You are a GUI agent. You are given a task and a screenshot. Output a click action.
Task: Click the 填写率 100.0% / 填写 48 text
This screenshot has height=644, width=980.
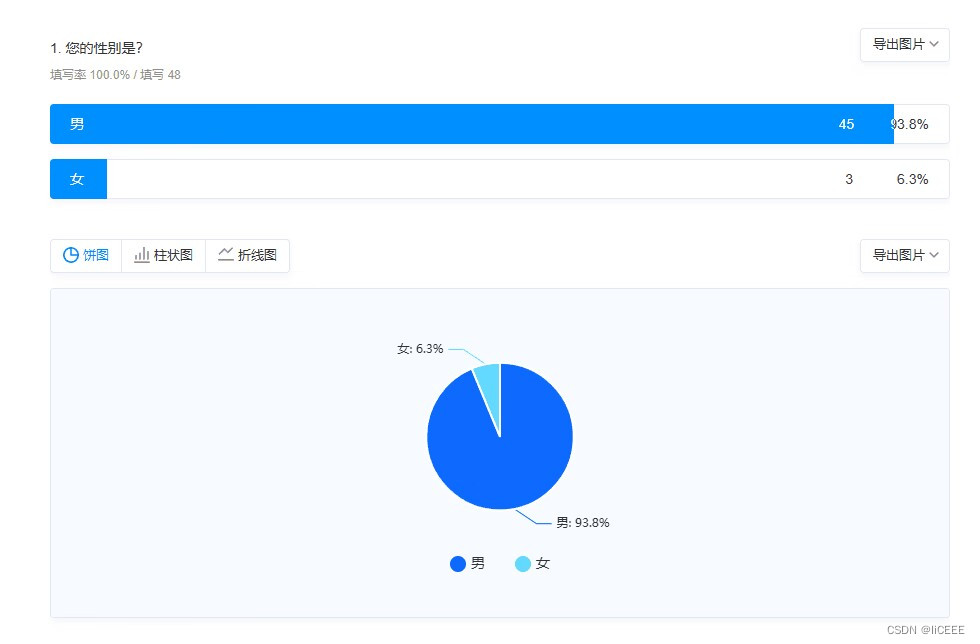pyautogui.click(x=116, y=75)
